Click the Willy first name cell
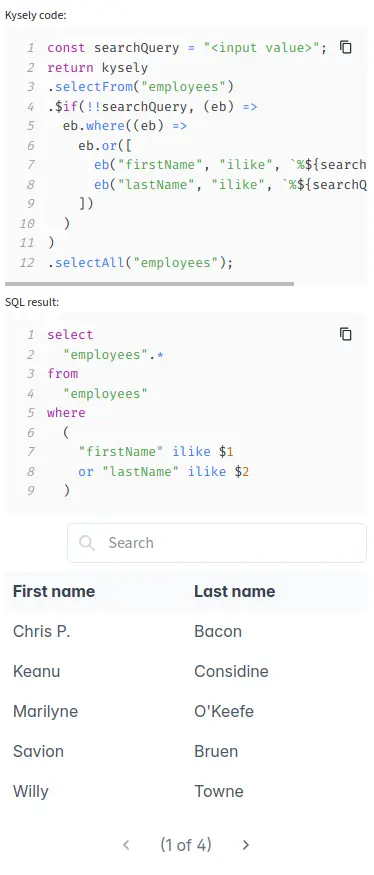 tap(31, 791)
